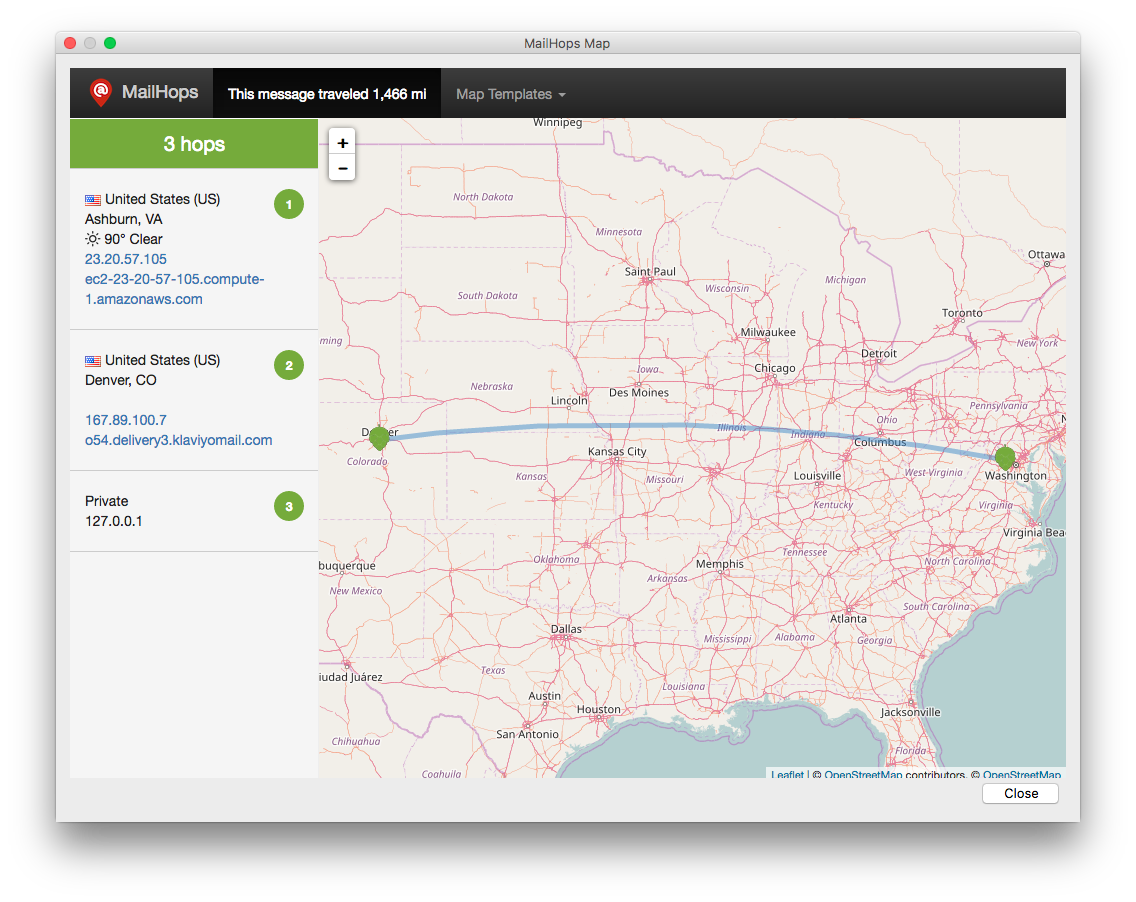Click the Louisville label on the map
This screenshot has width=1136, height=902.
817,476
